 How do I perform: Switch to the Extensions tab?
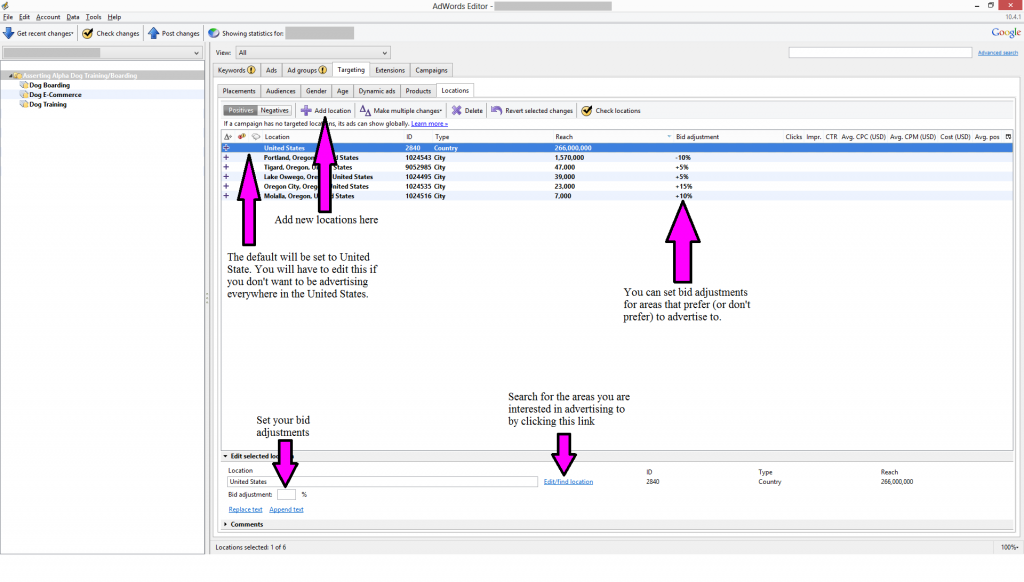click(390, 71)
